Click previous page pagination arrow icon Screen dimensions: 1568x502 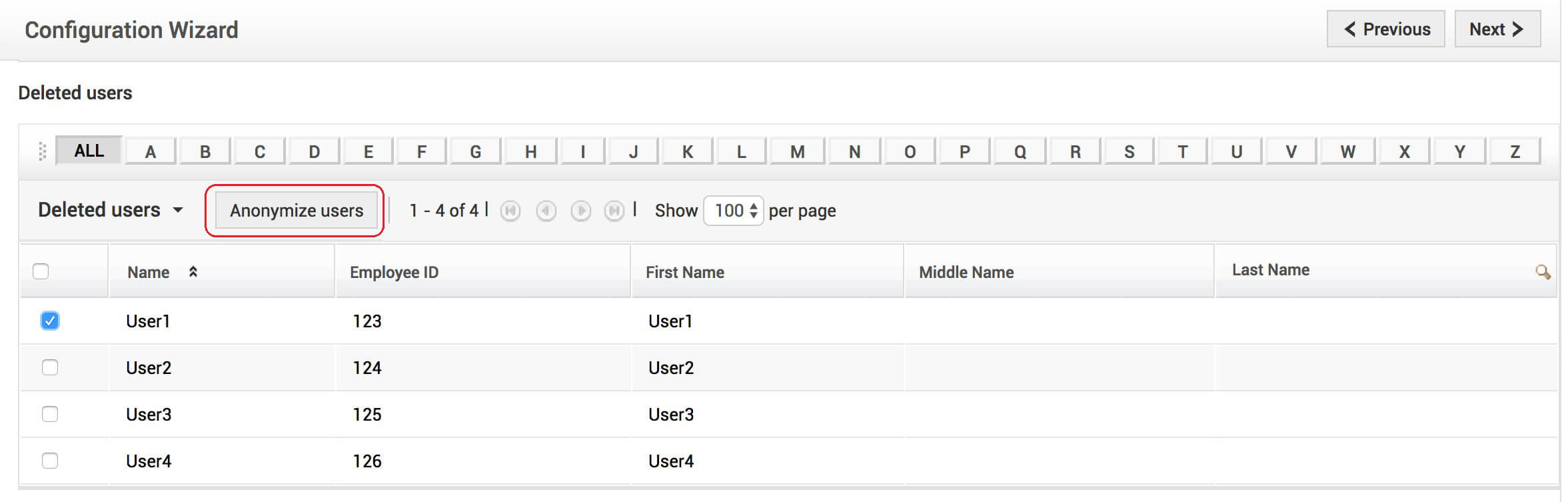pos(546,211)
